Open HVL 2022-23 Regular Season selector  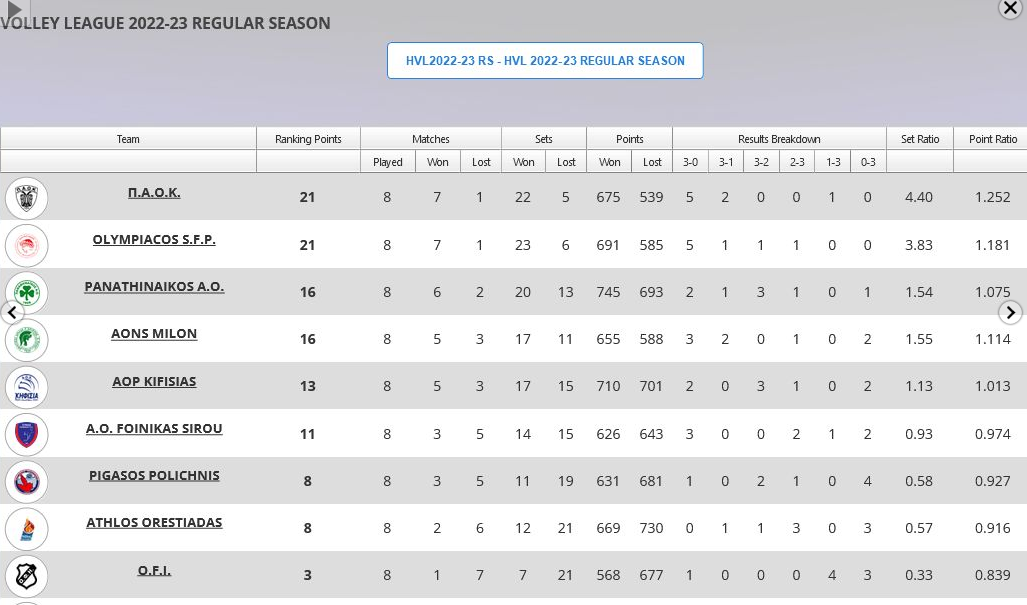pyautogui.click(x=545, y=61)
